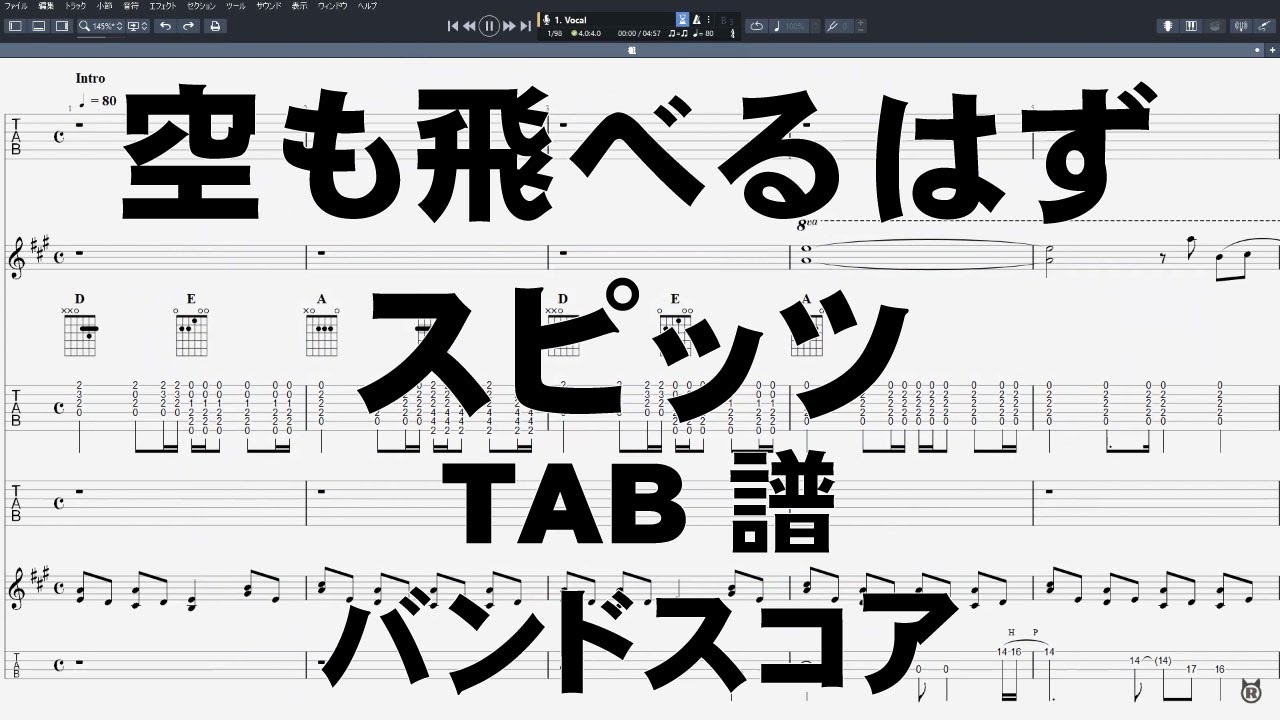The image size is (1280, 720).
Task: Open the ヘルプ menu
Action: tap(367, 6)
